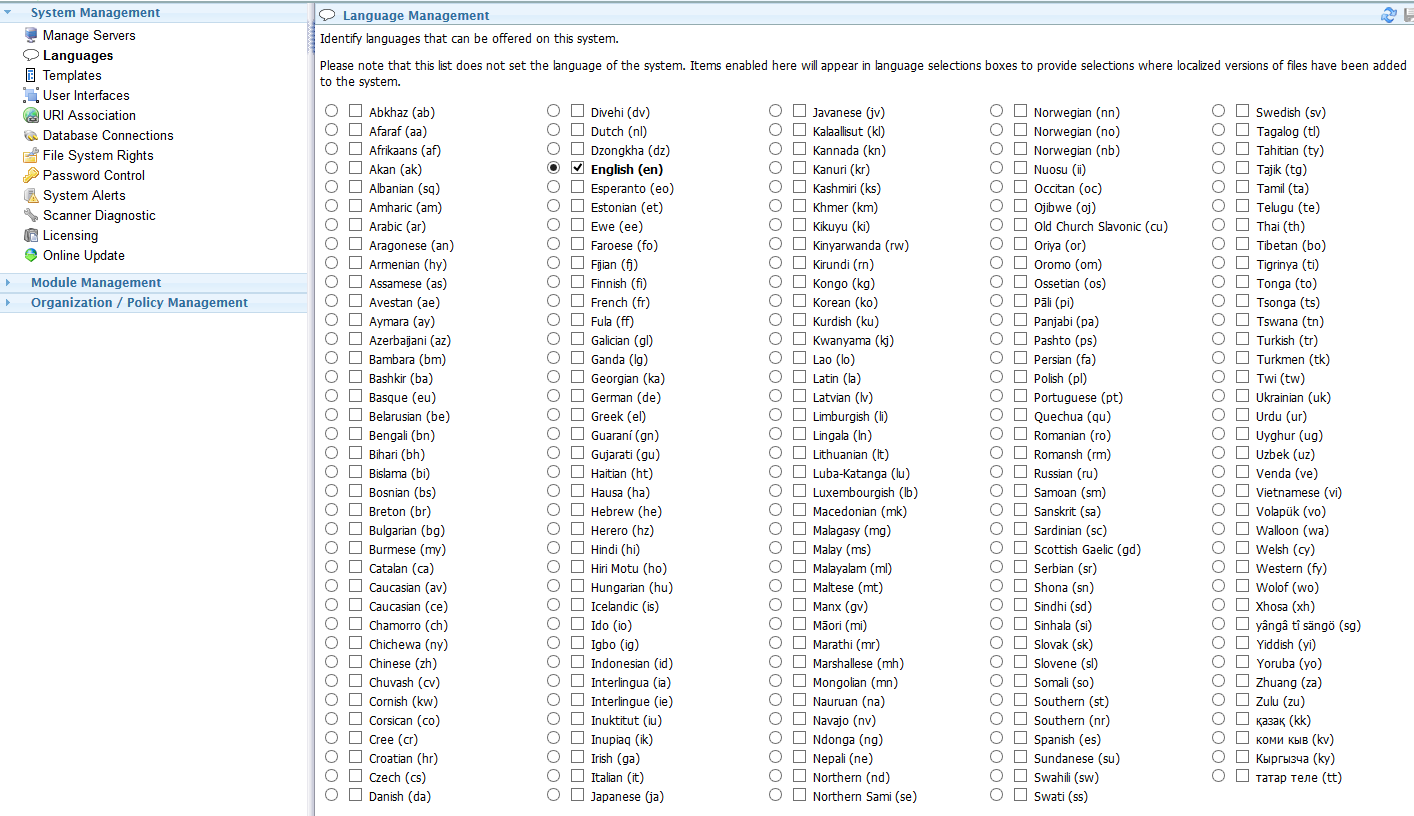The height and width of the screenshot is (816, 1414).
Task: Expand the Module Management section
Action: pos(8,283)
